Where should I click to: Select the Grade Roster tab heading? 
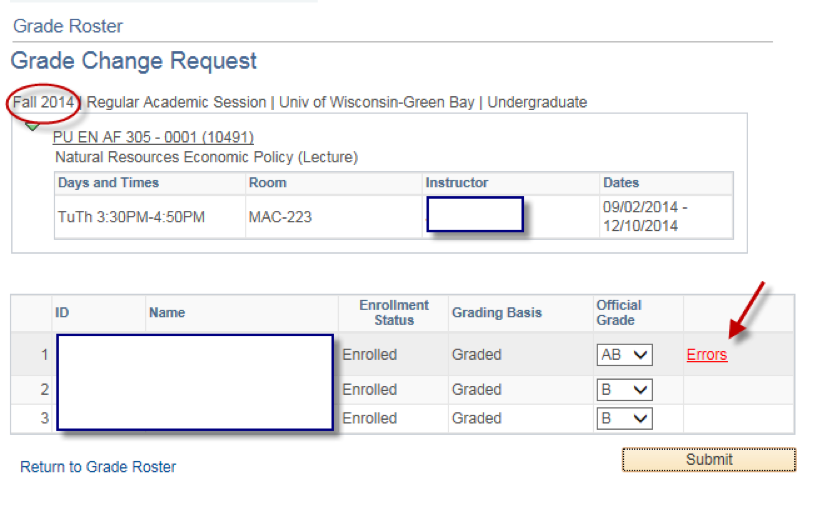pyautogui.click(x=68, y=26)
